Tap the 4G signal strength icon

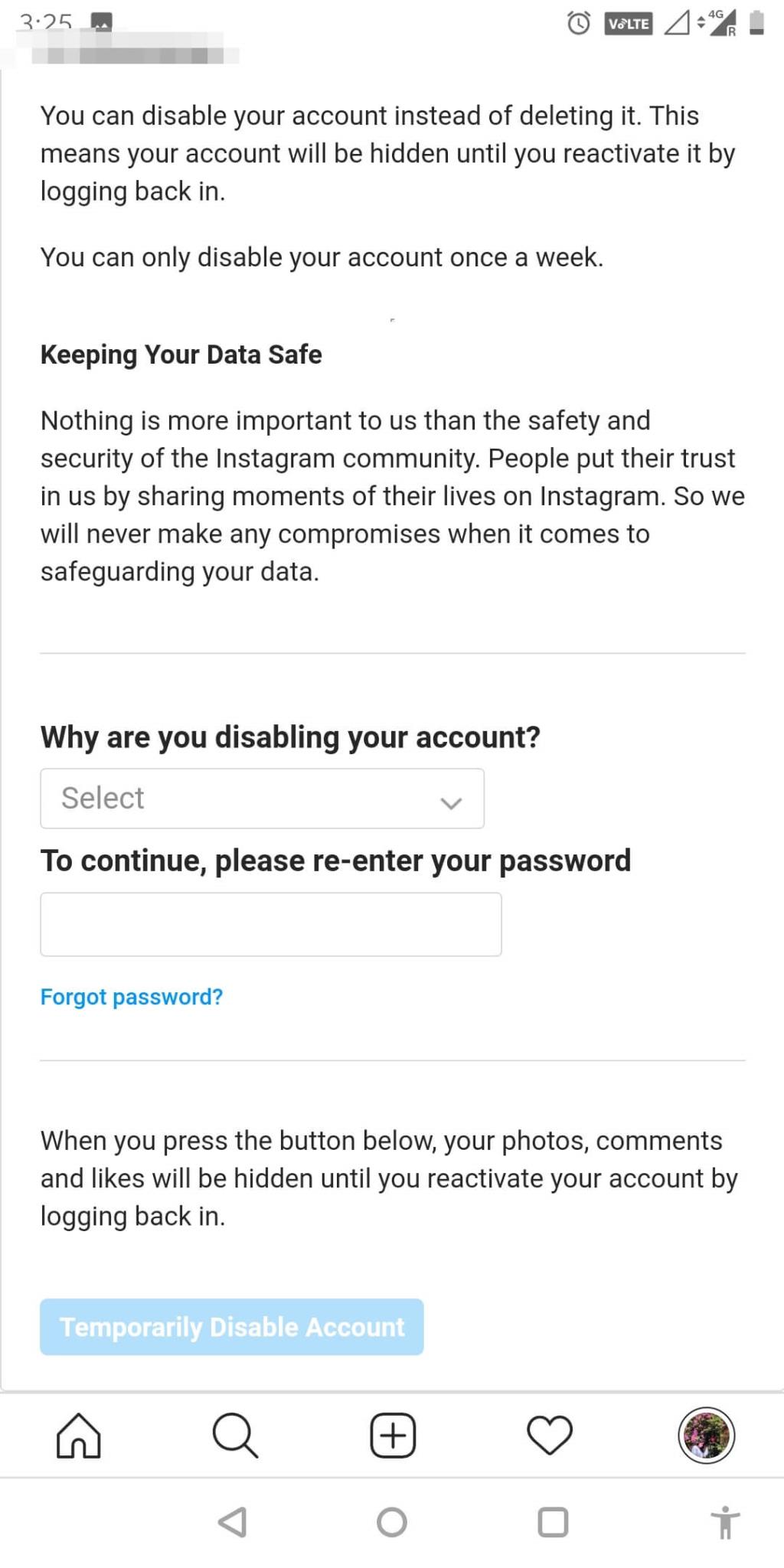[720, 23]
